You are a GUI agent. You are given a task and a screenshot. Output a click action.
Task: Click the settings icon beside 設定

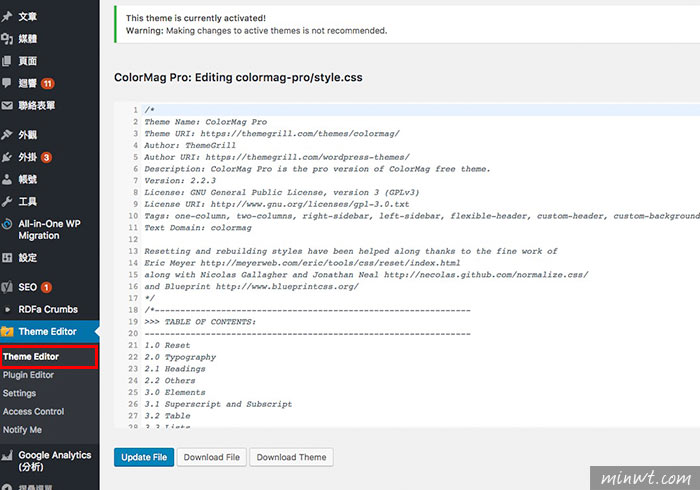[7, 257]
